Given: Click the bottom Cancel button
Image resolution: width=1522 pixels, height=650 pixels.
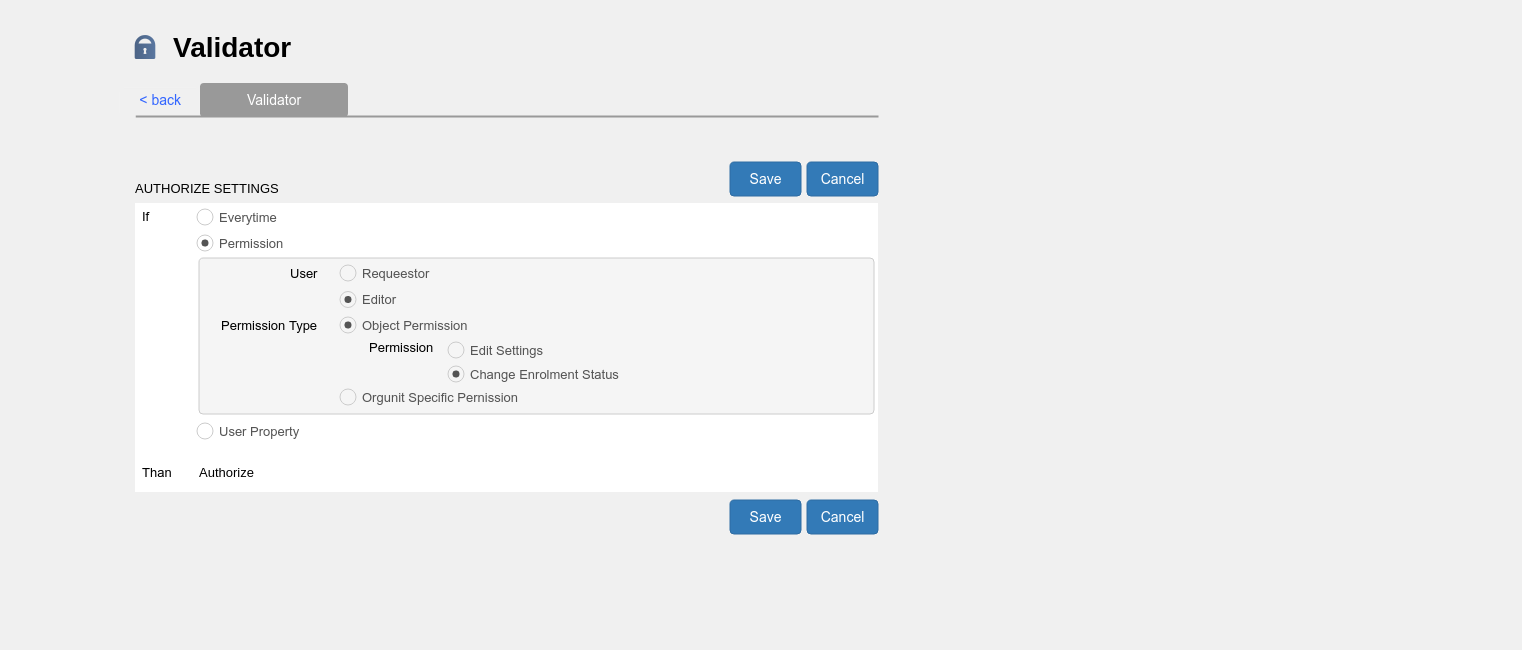Looking at the screenshot, I should click(x=842, y=517).
